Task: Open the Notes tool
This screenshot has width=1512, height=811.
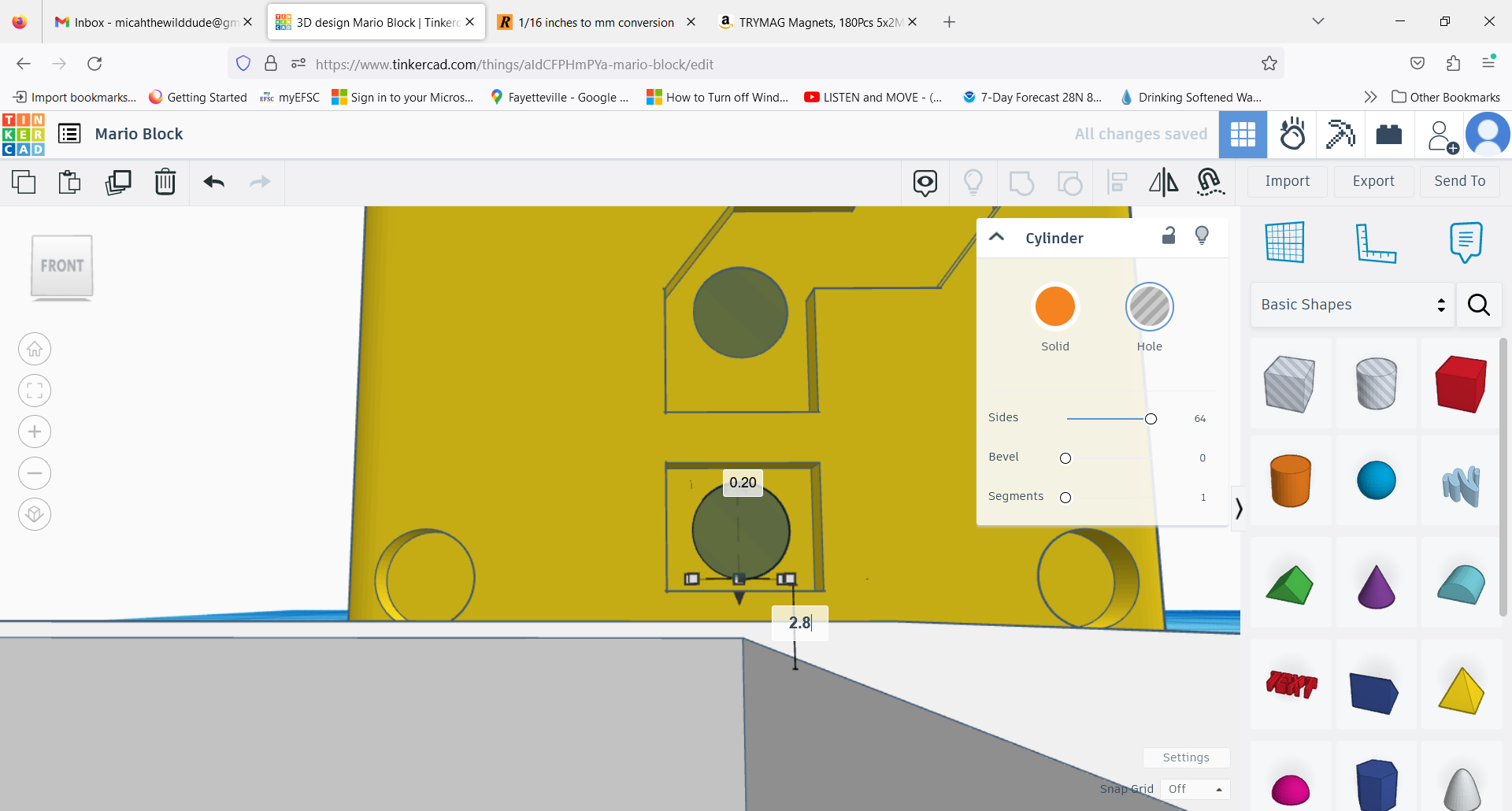Action: coord(1466,242)
